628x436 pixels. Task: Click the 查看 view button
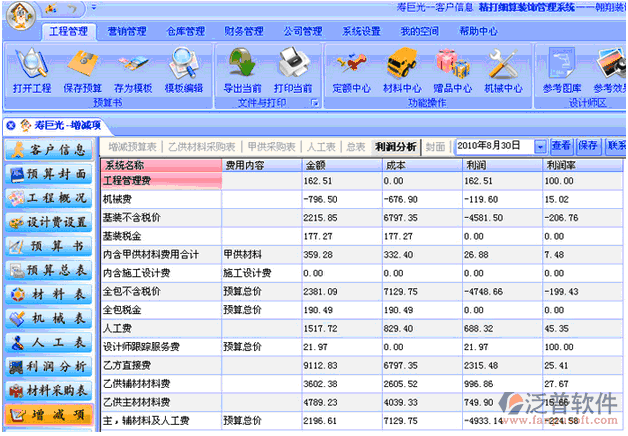point(561,147)
